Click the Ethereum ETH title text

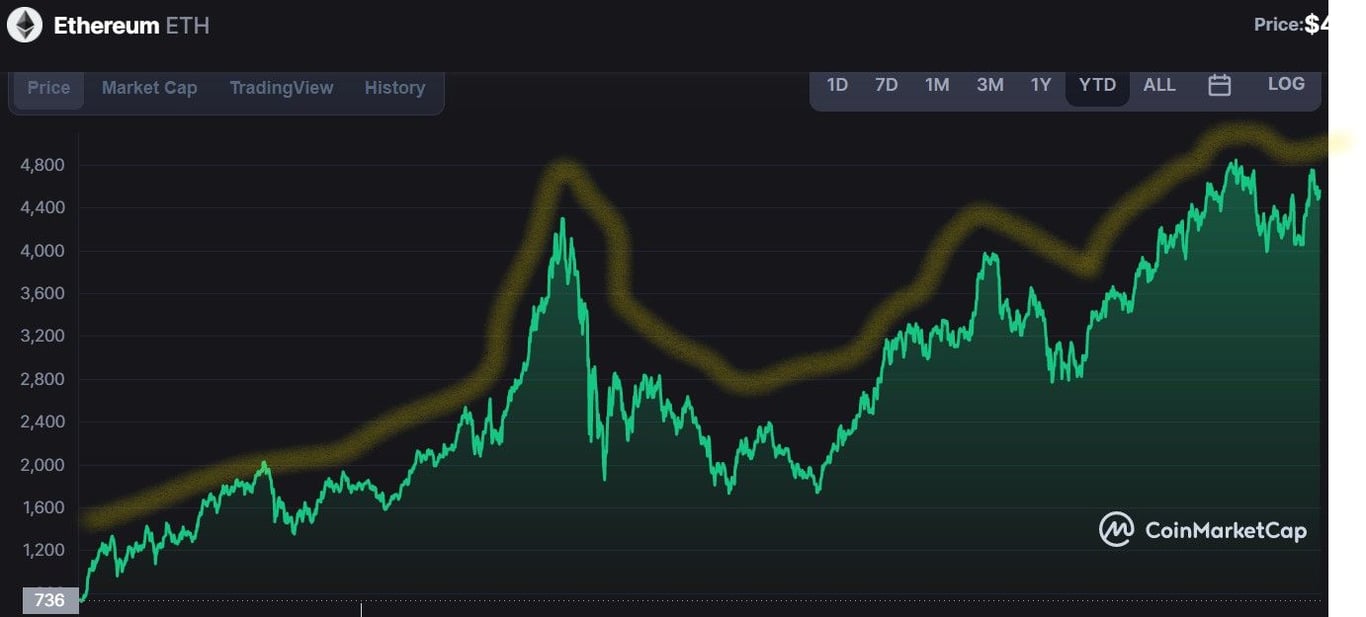[x=131, y=26]
